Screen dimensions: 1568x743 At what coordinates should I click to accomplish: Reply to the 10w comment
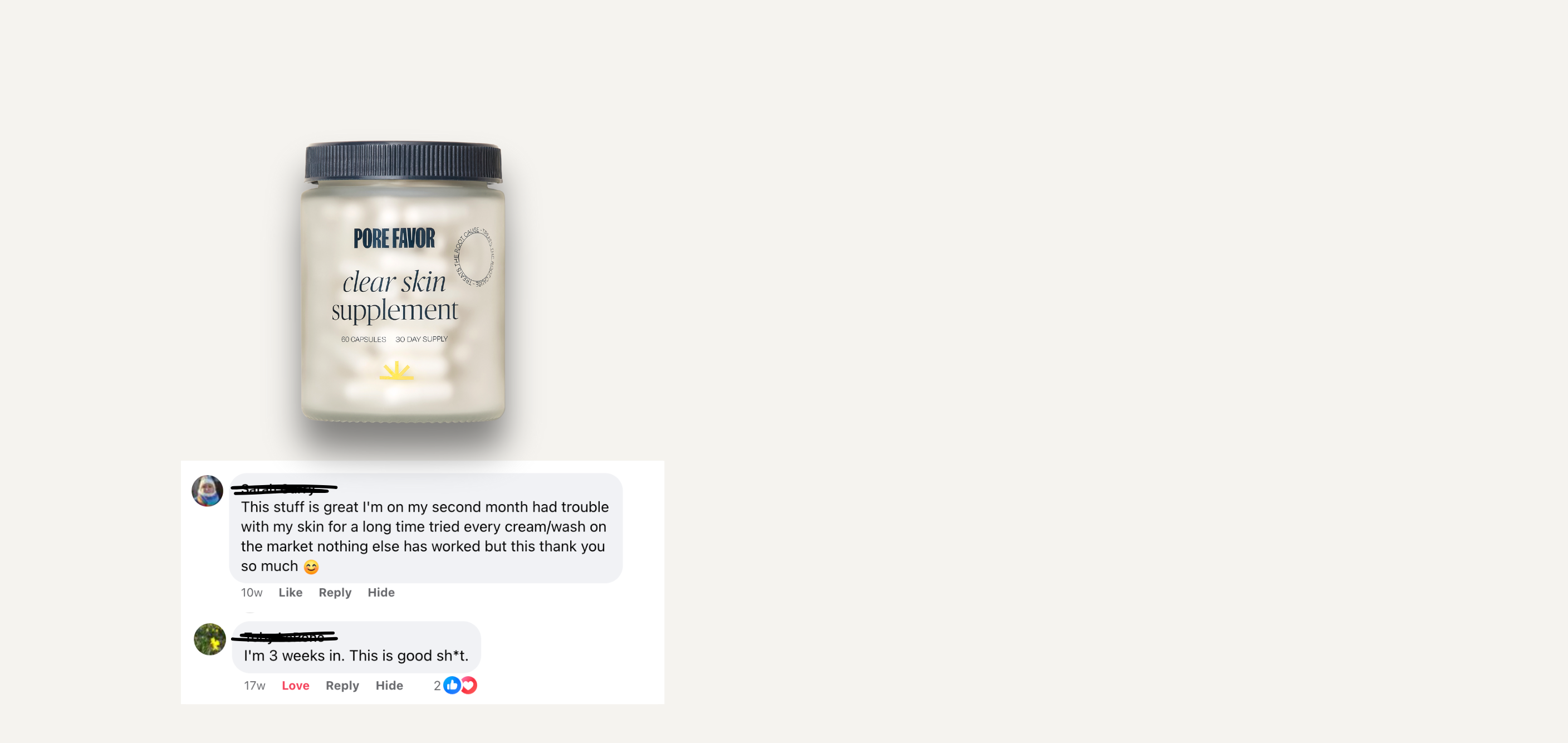(x=335, y=592)
